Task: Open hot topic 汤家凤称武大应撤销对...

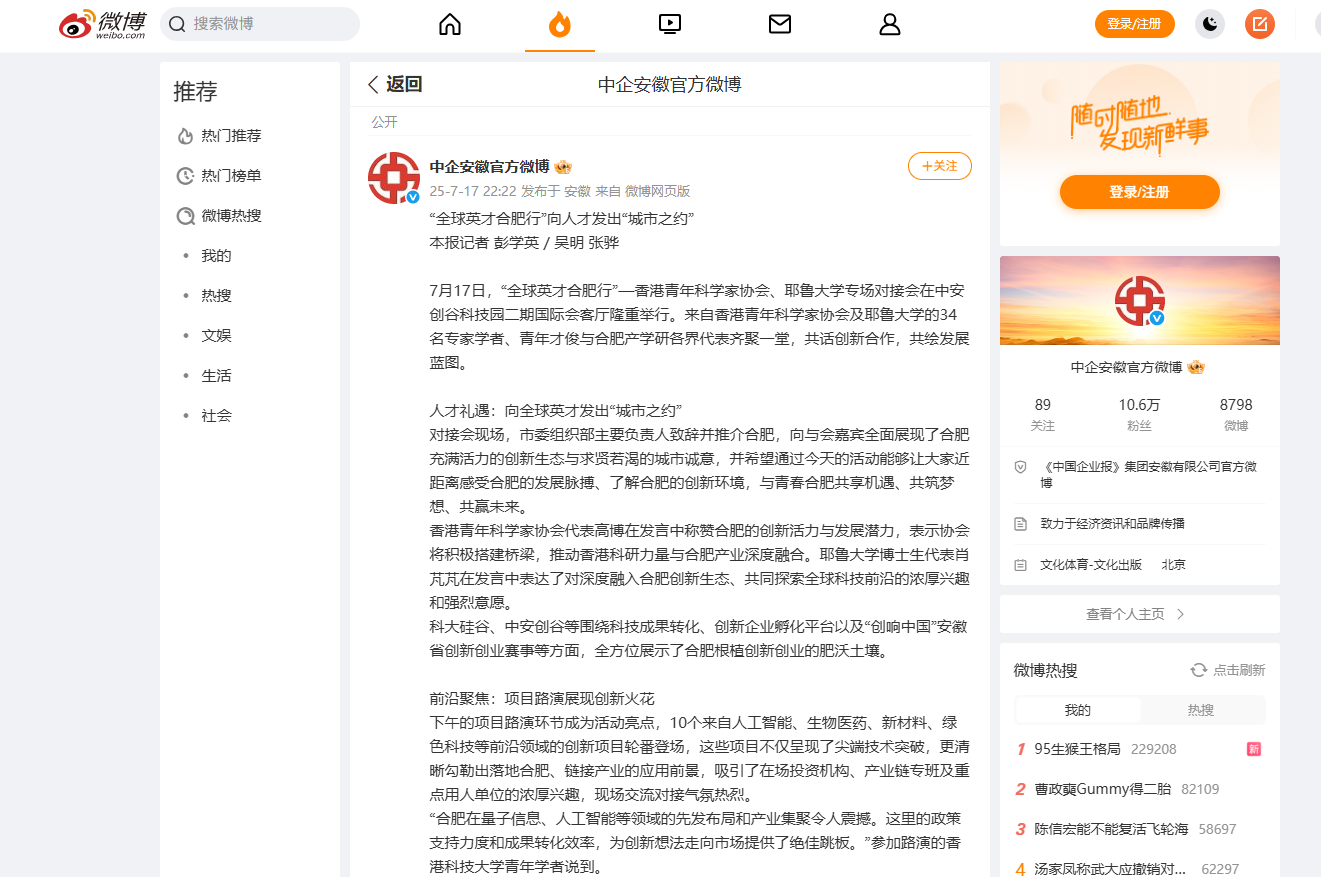Action: (1111, 869)
